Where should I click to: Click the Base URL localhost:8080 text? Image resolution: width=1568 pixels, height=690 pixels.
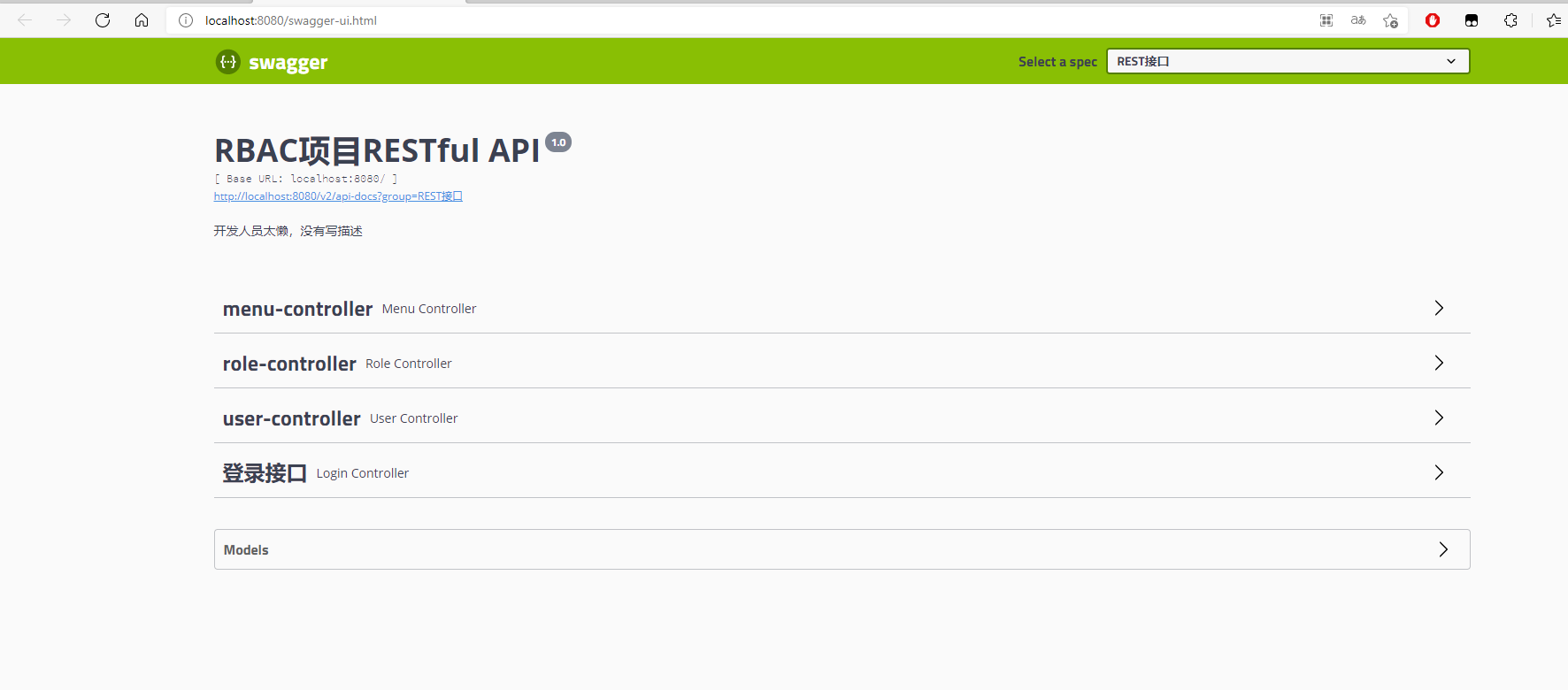[x=306, y=179]
